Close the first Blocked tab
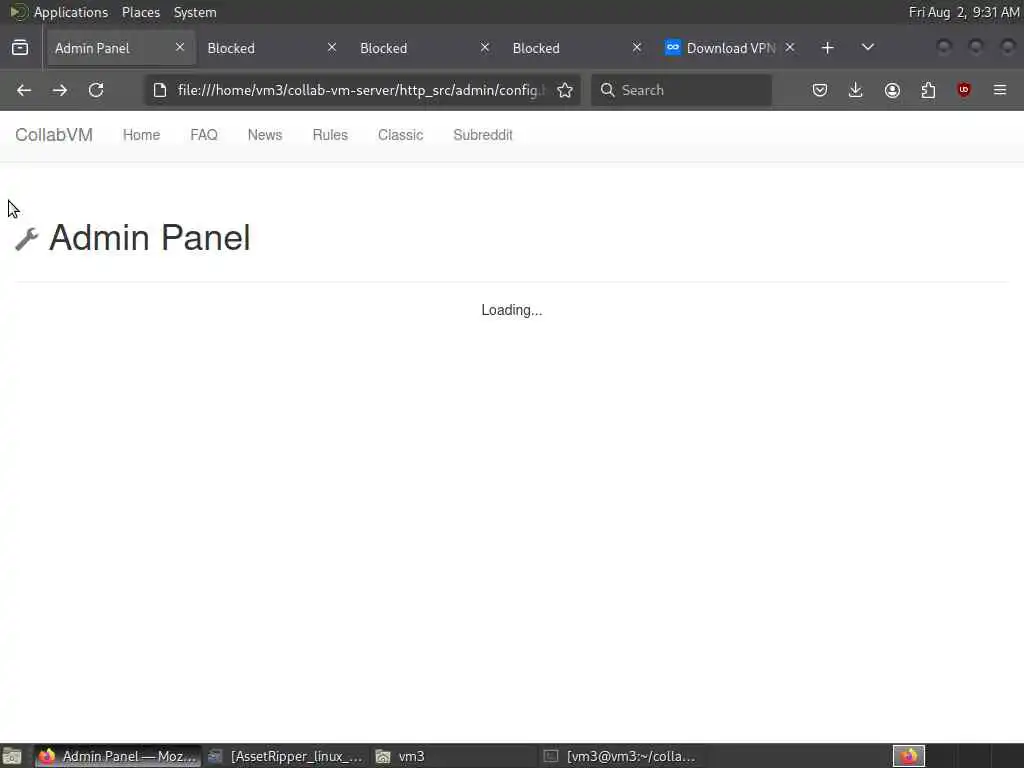The image size is (1024, 768). (x=332, y=47)
